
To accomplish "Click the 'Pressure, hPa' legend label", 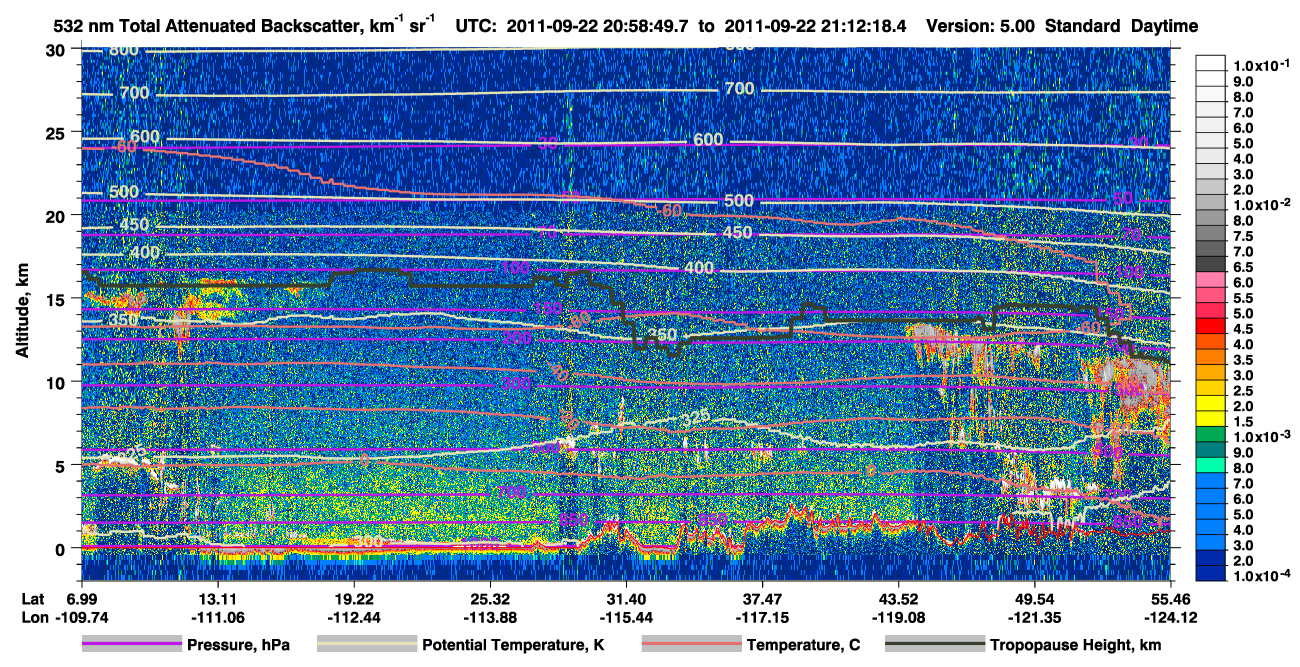I will (236, 645).
